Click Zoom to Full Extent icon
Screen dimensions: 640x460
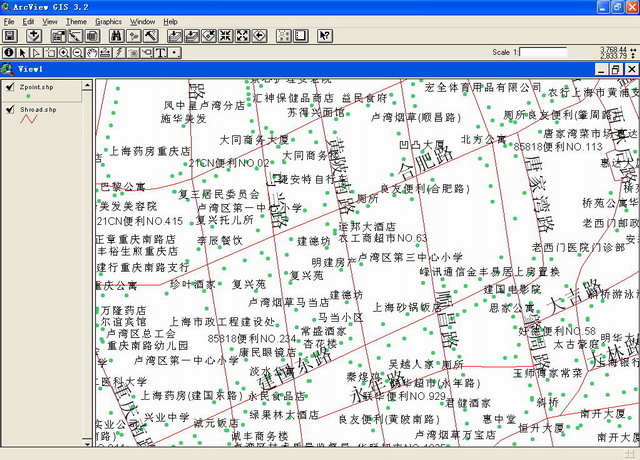(x=175, y=36)
